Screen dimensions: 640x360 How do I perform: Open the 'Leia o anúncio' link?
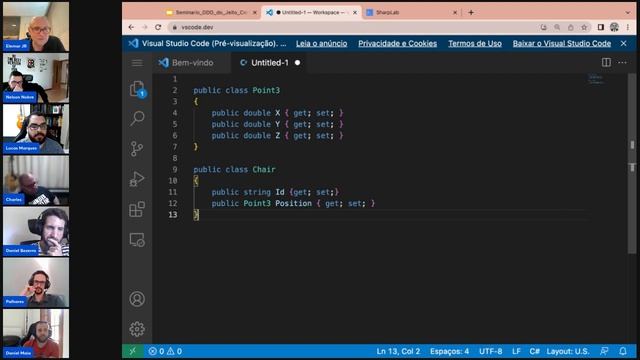pyautogui.click(x=322, y=43)
